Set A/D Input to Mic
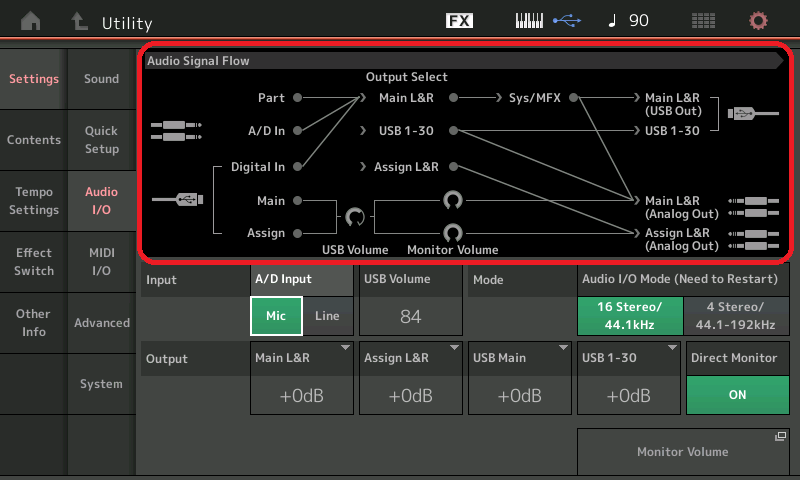 click(275, 316)
